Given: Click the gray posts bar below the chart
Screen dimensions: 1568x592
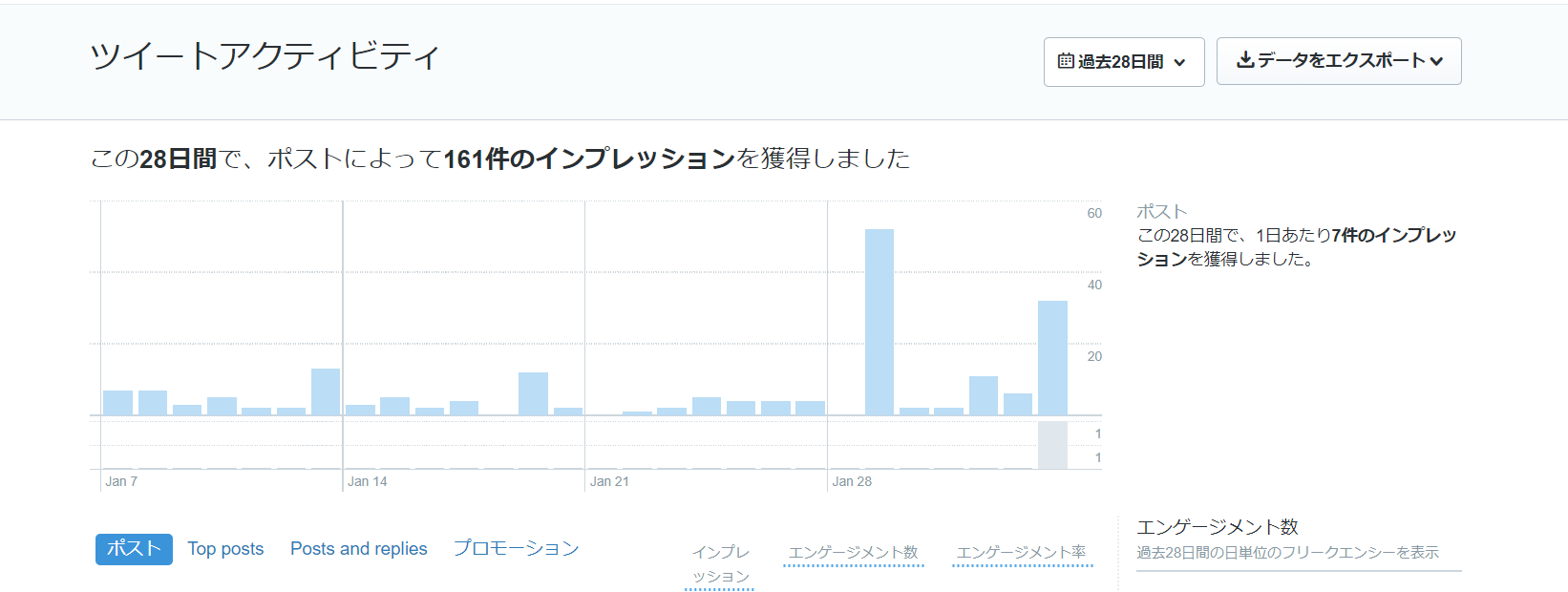Looking at the screenshot, I should [x=1052, y=445].
